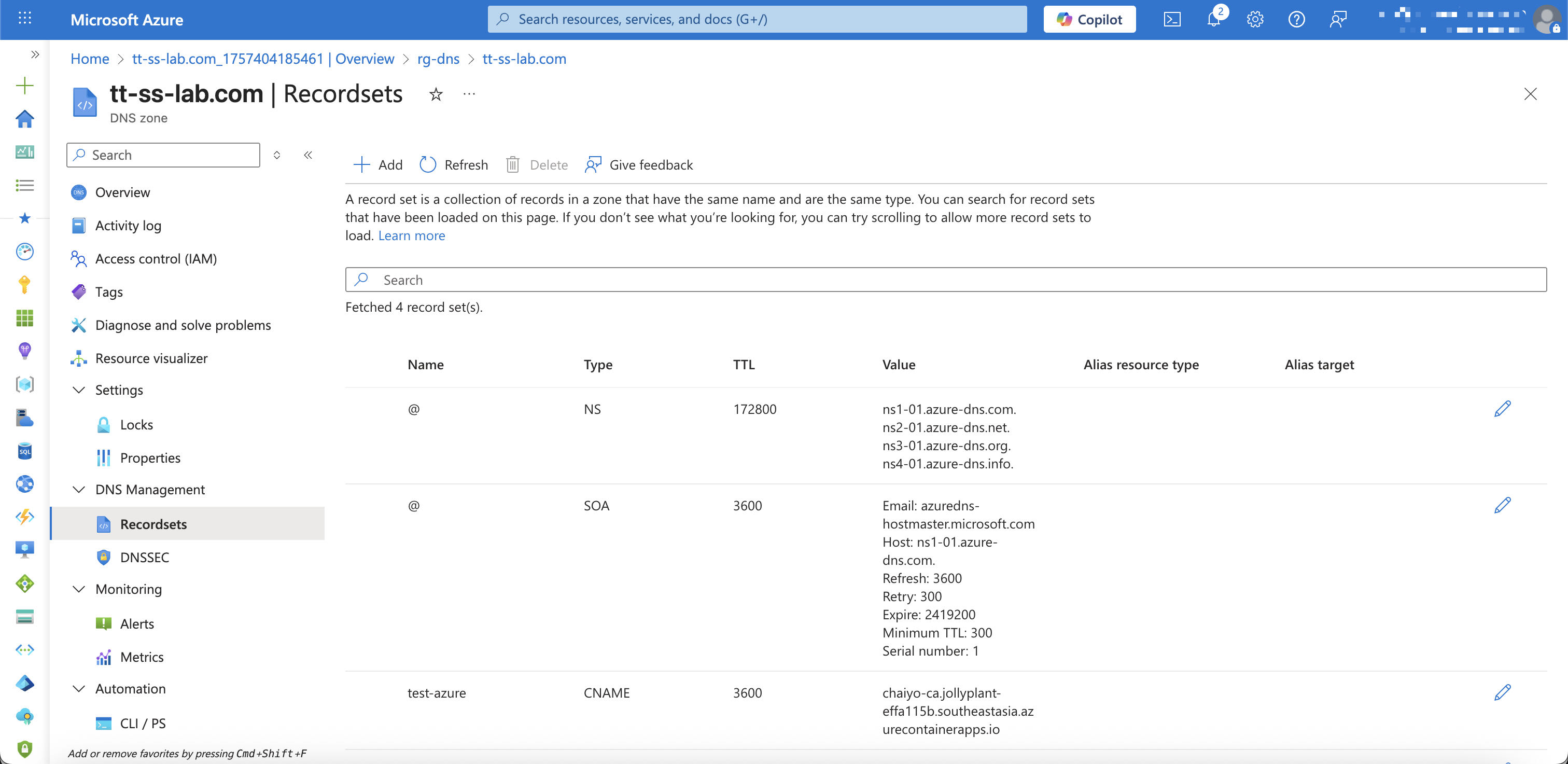Image resolution: width=1568 pixels, height=764 pixels.
Task: Refresh the record sets list
Action: point(454,164)
